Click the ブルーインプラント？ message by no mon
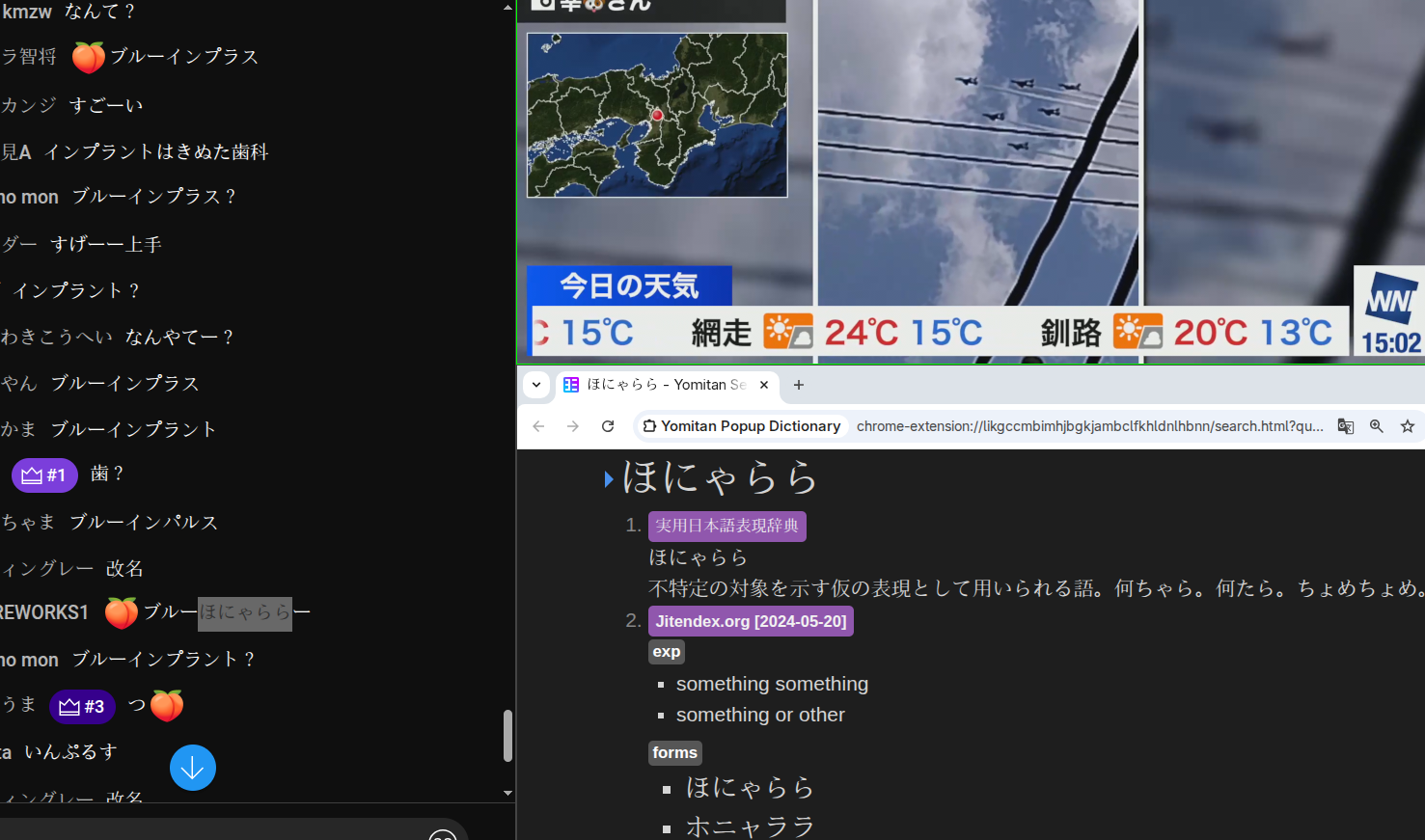The image size is (1425, 840). [x=164, y=660]
